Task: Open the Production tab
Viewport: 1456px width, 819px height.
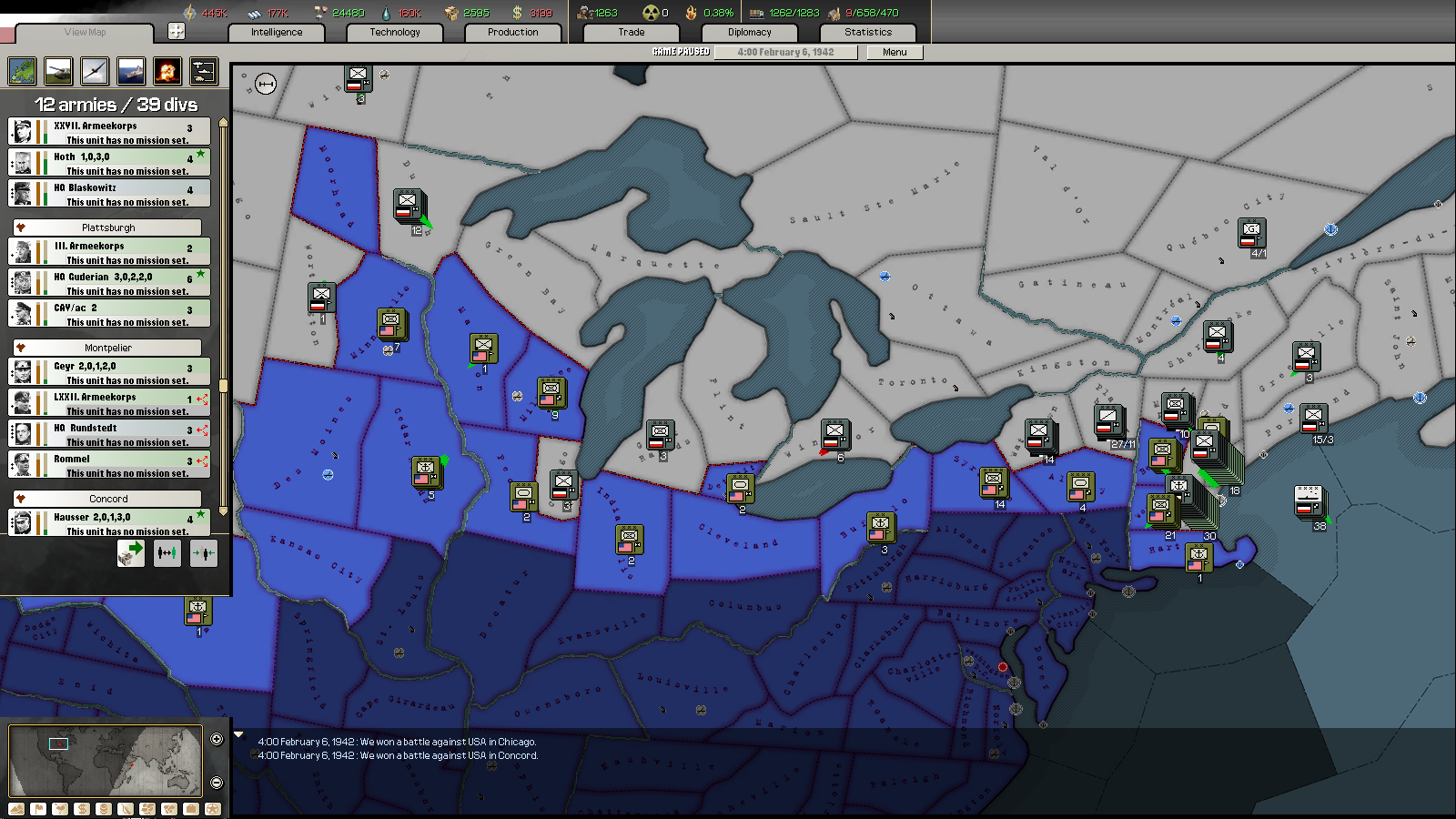Action: (513, 32)
